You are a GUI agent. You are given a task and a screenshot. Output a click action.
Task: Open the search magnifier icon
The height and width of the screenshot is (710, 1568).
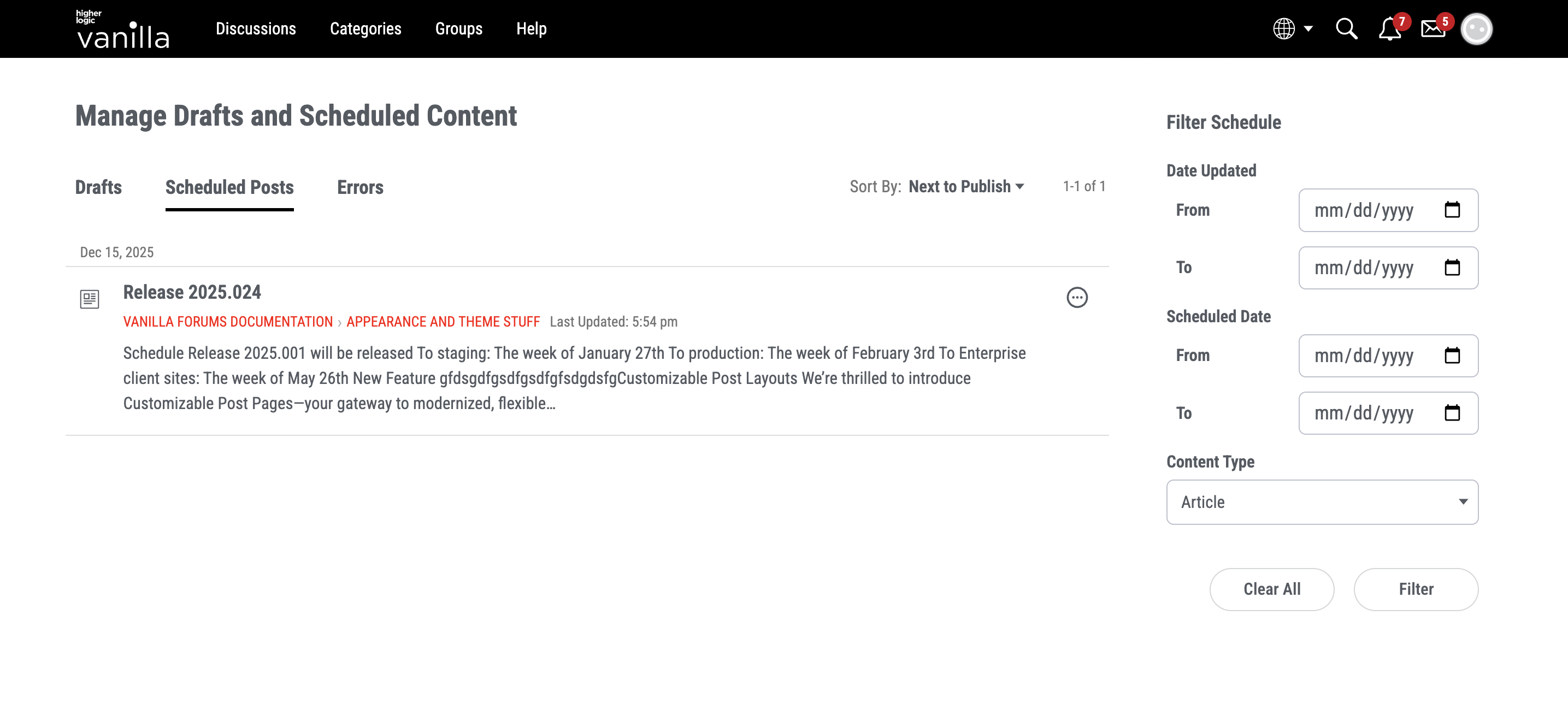point(1346,28)
